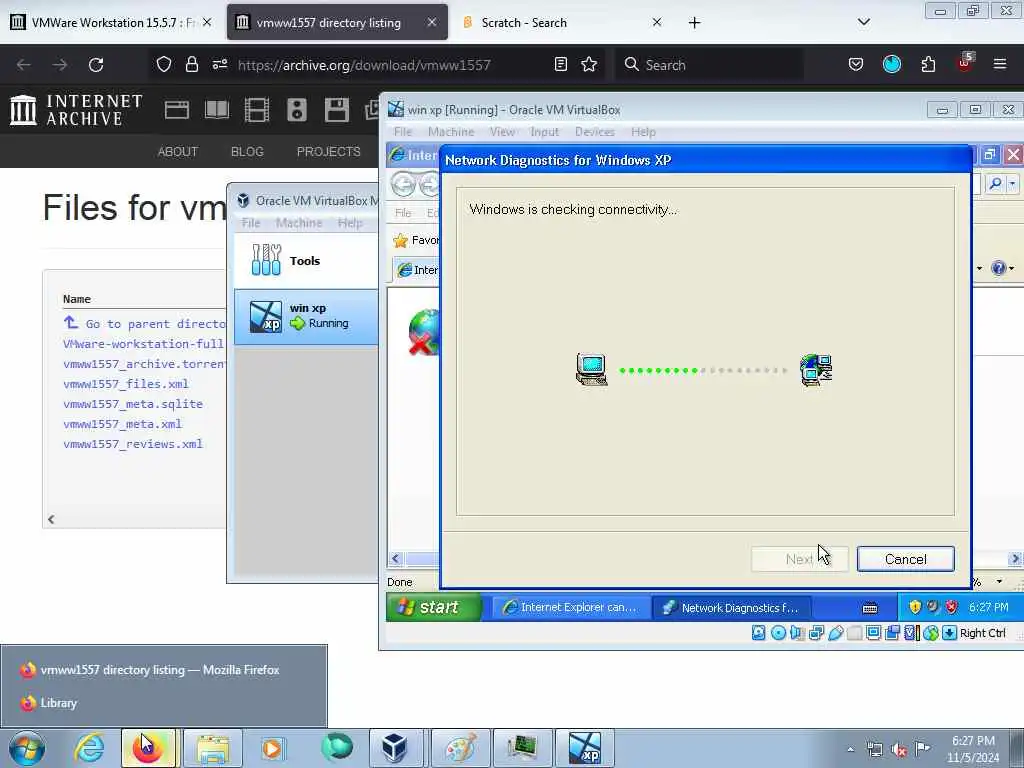This screenshot has width=1024, height=768.
Task: Select the win xp virtual machine entry
Action: point(306,317)
